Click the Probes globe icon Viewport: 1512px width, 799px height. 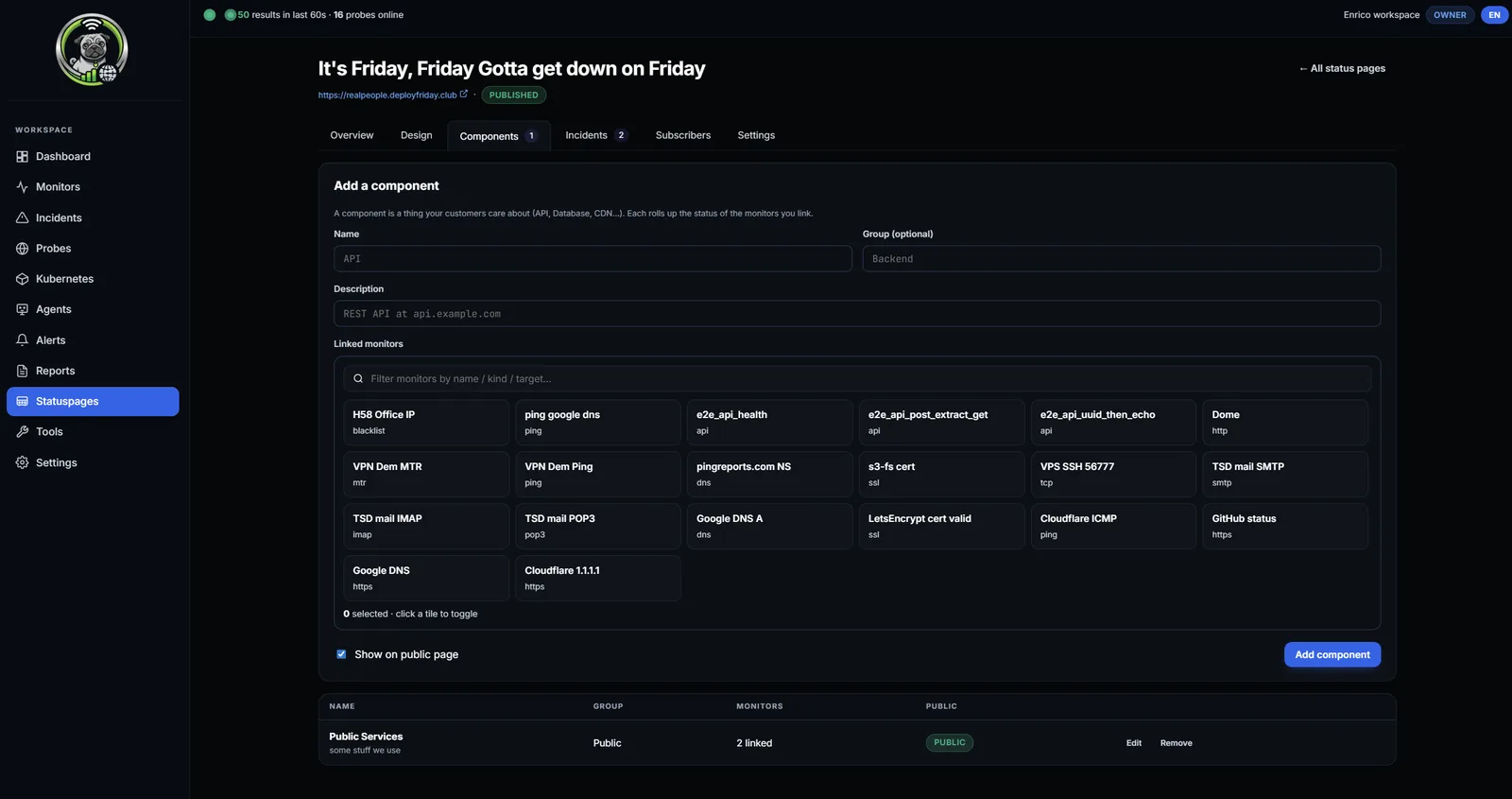[22, 249]
